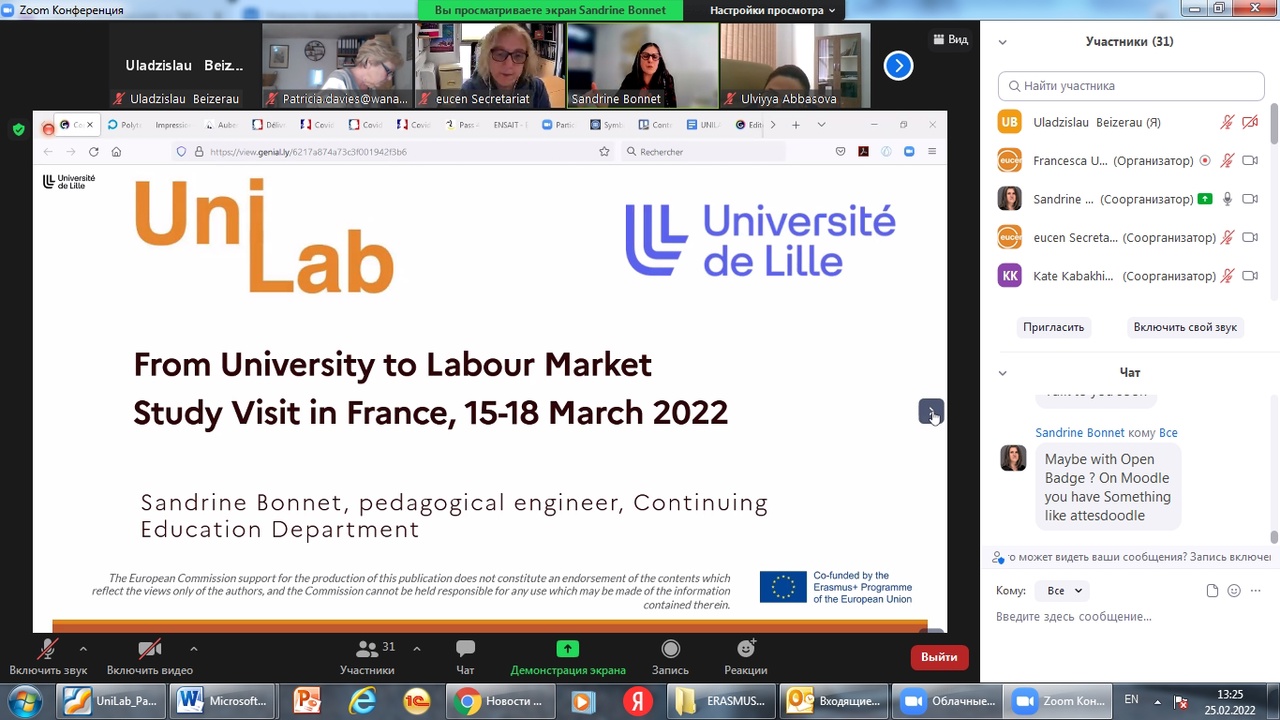Click Sandrine's microphone icon in participants list
1280x720 pixels.
pyautogui.click(x=1227, y=199)
